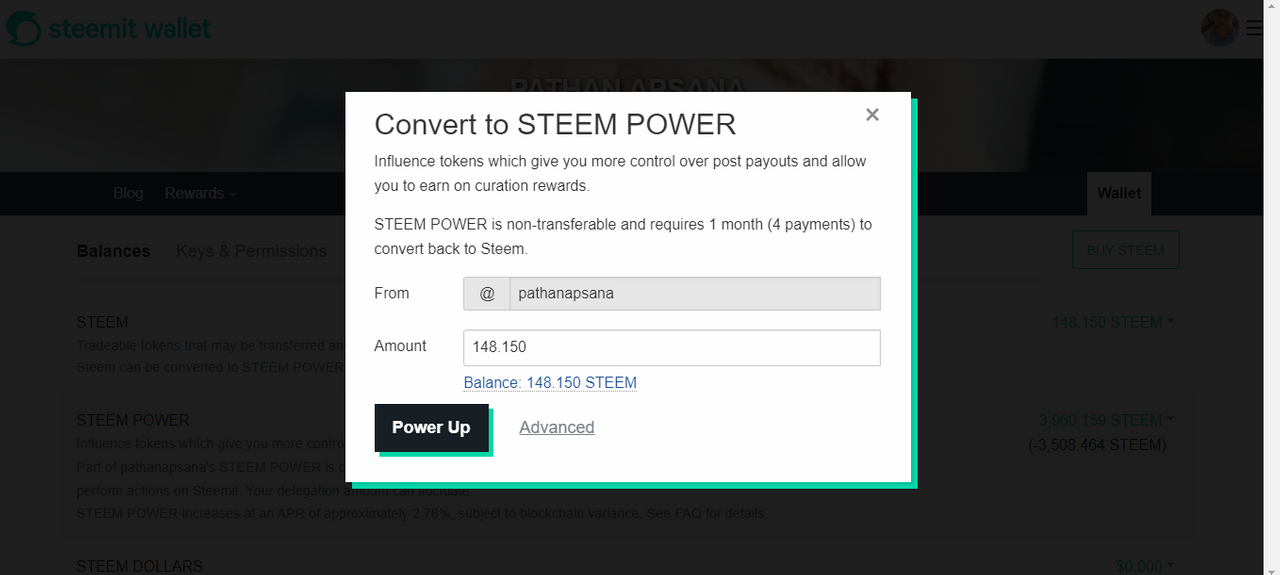Open the Blog menu item

(128, 193)
